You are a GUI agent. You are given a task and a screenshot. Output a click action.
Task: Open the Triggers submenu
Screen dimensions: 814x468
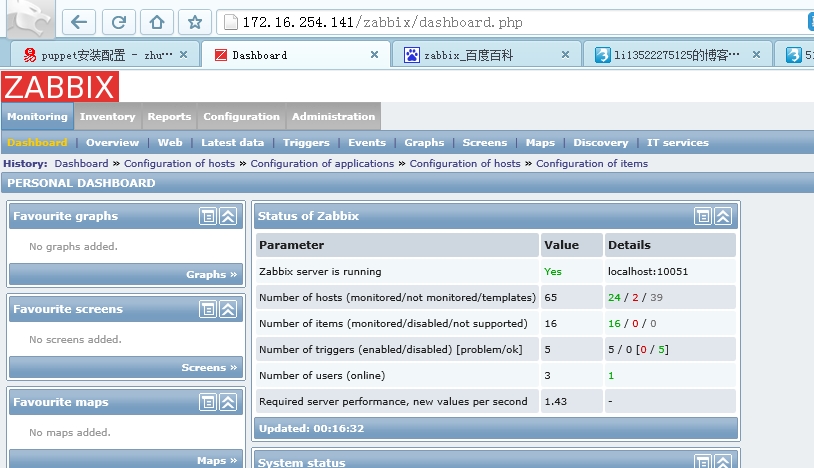point(306,143)
